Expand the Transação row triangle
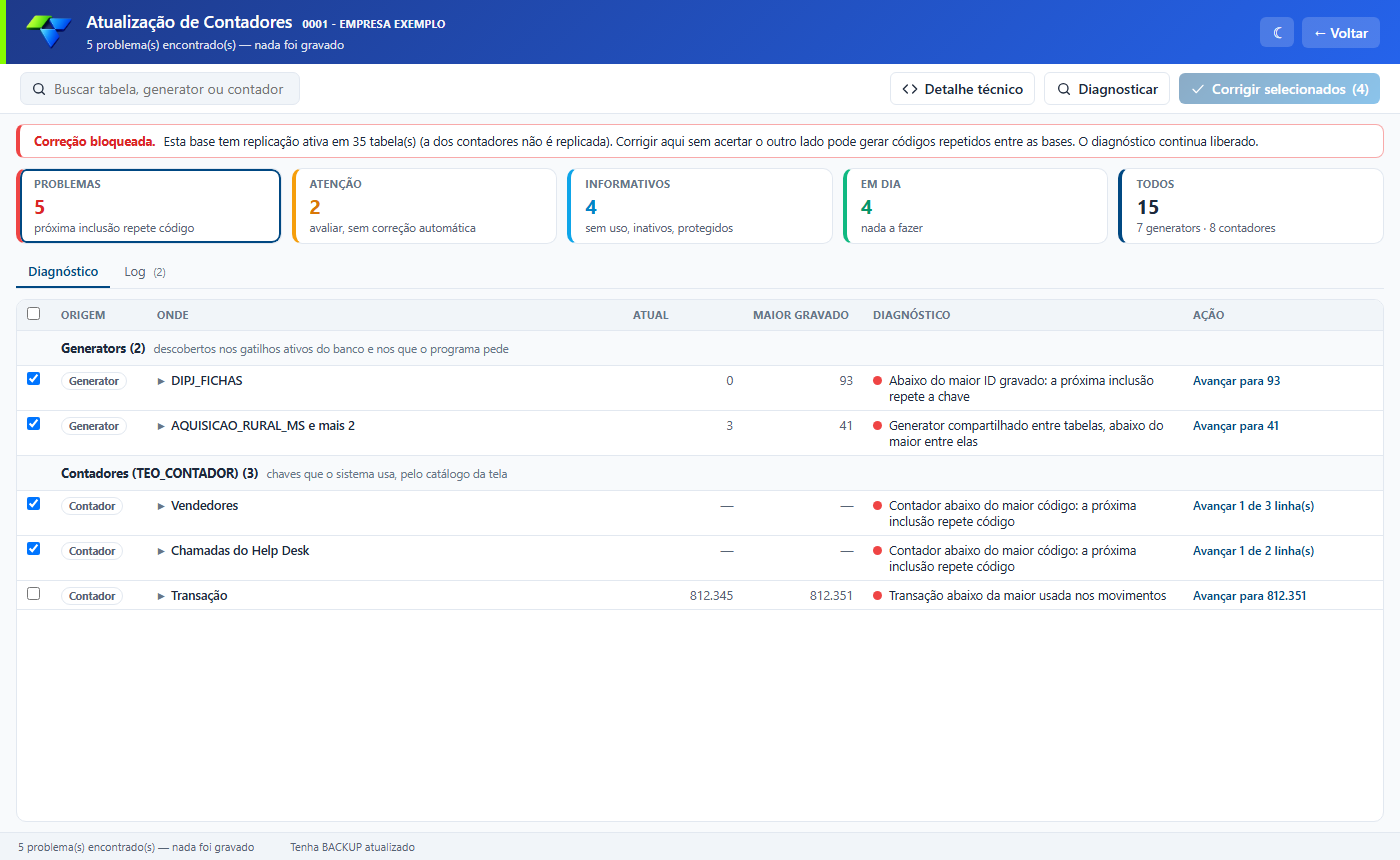Image resolution: width=1400 pixels, height=860 pixels. pyautogui.click(x=161, y=596)
